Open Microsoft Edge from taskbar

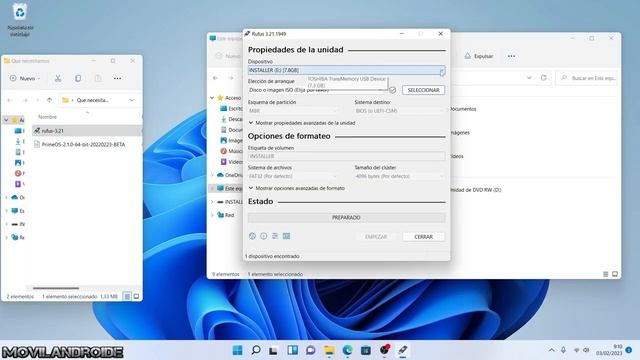(x=347, y=350)
